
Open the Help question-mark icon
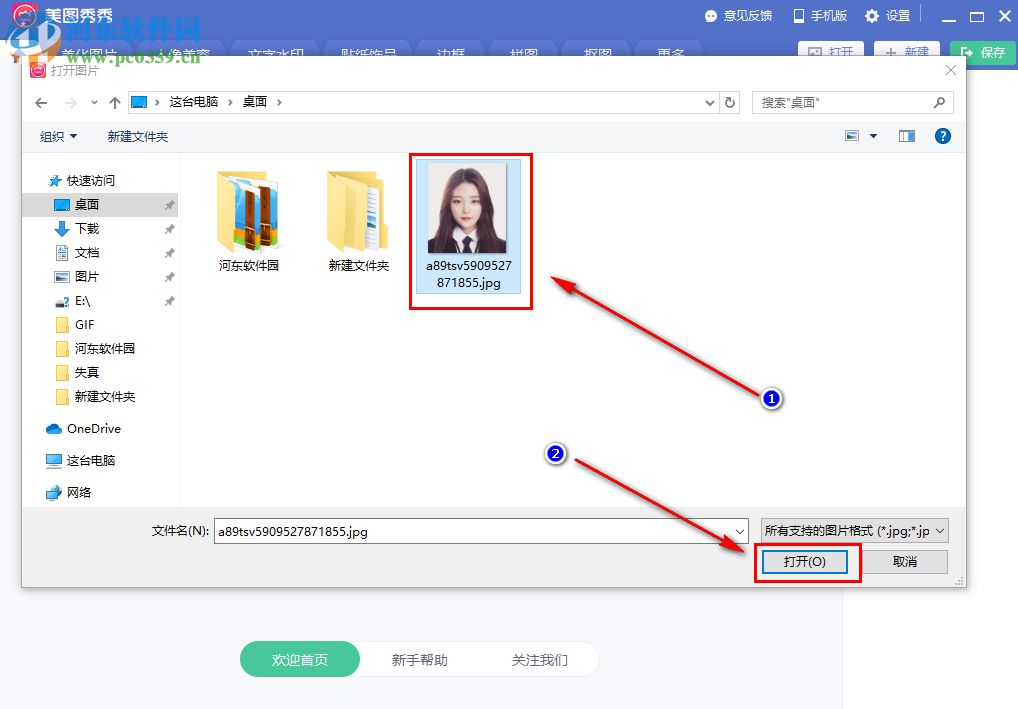pyautogui.click(x=942, y=135)
